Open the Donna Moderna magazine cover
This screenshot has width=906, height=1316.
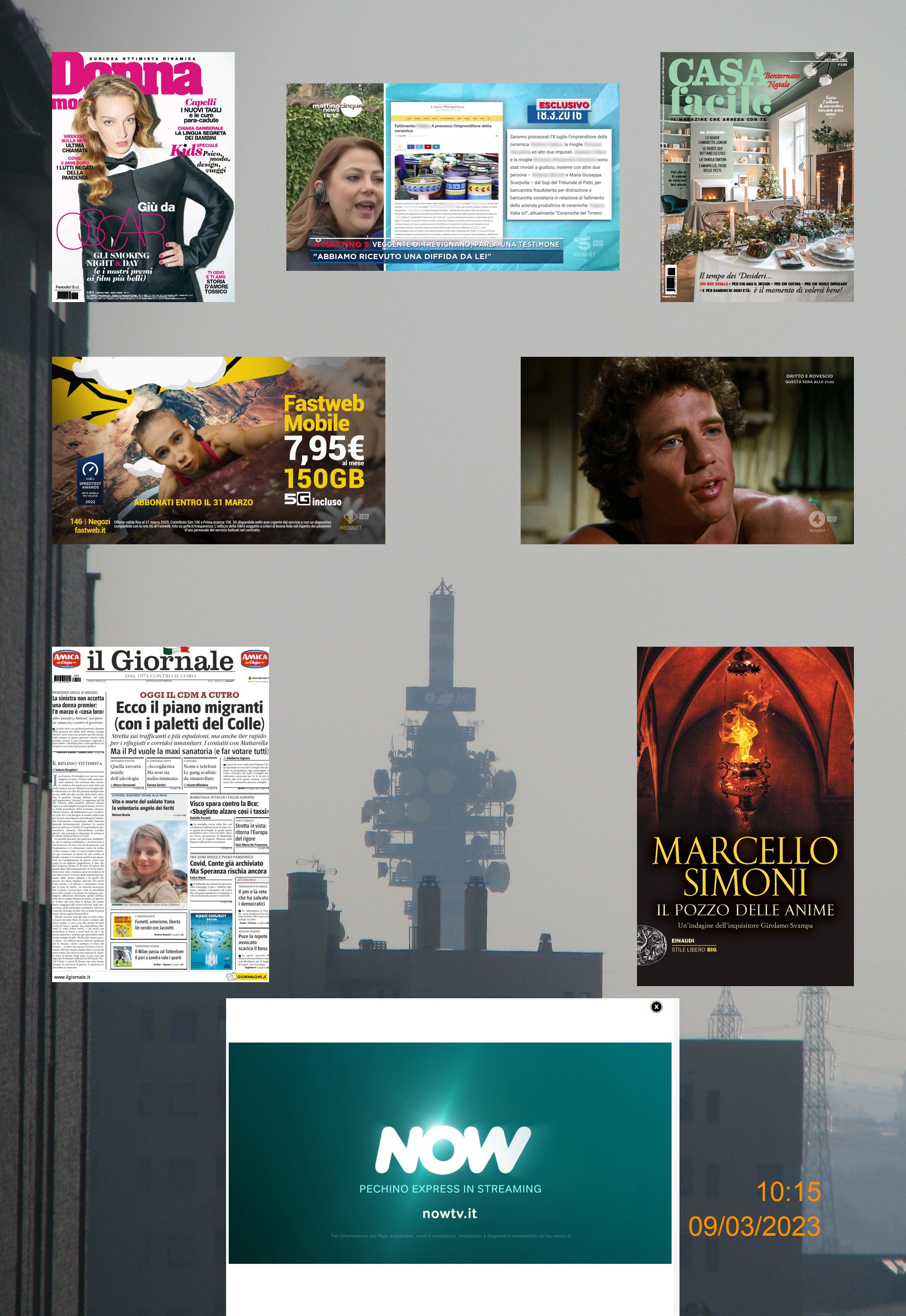coord(143,177)
